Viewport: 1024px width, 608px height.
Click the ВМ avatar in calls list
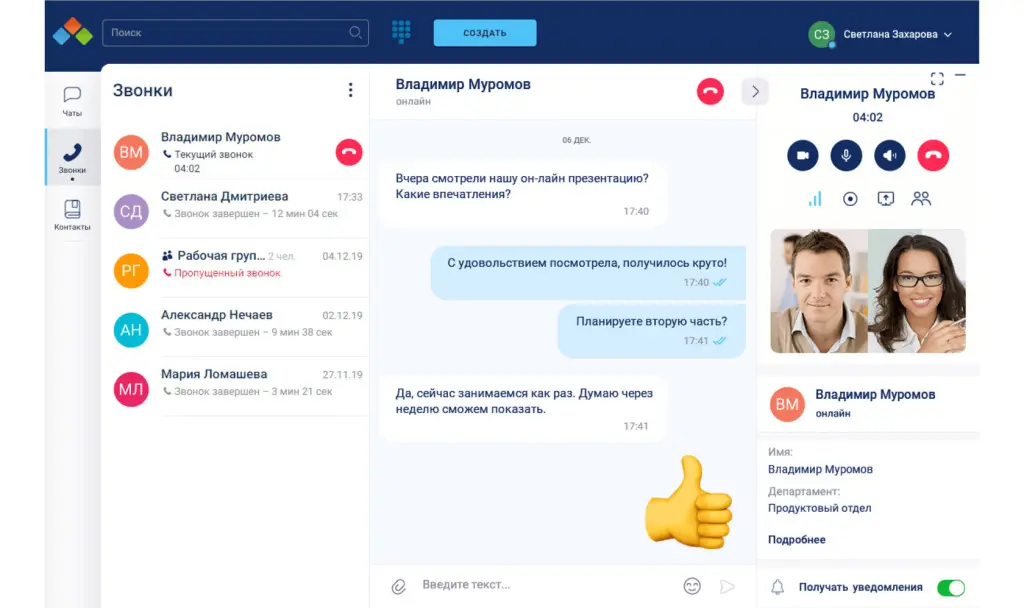131,152
